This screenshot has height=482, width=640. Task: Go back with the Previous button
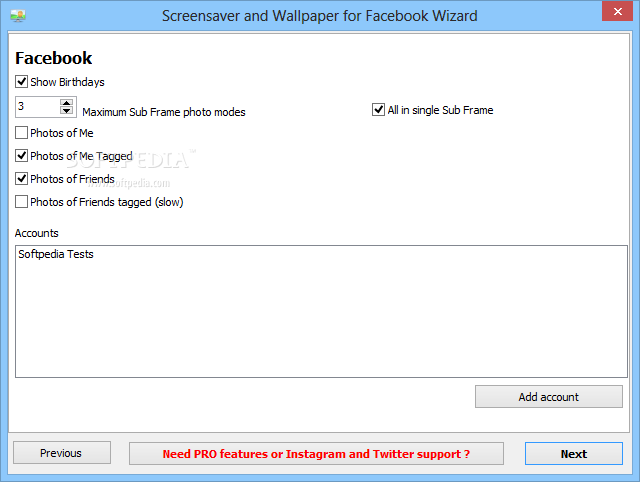coord(62,453)
